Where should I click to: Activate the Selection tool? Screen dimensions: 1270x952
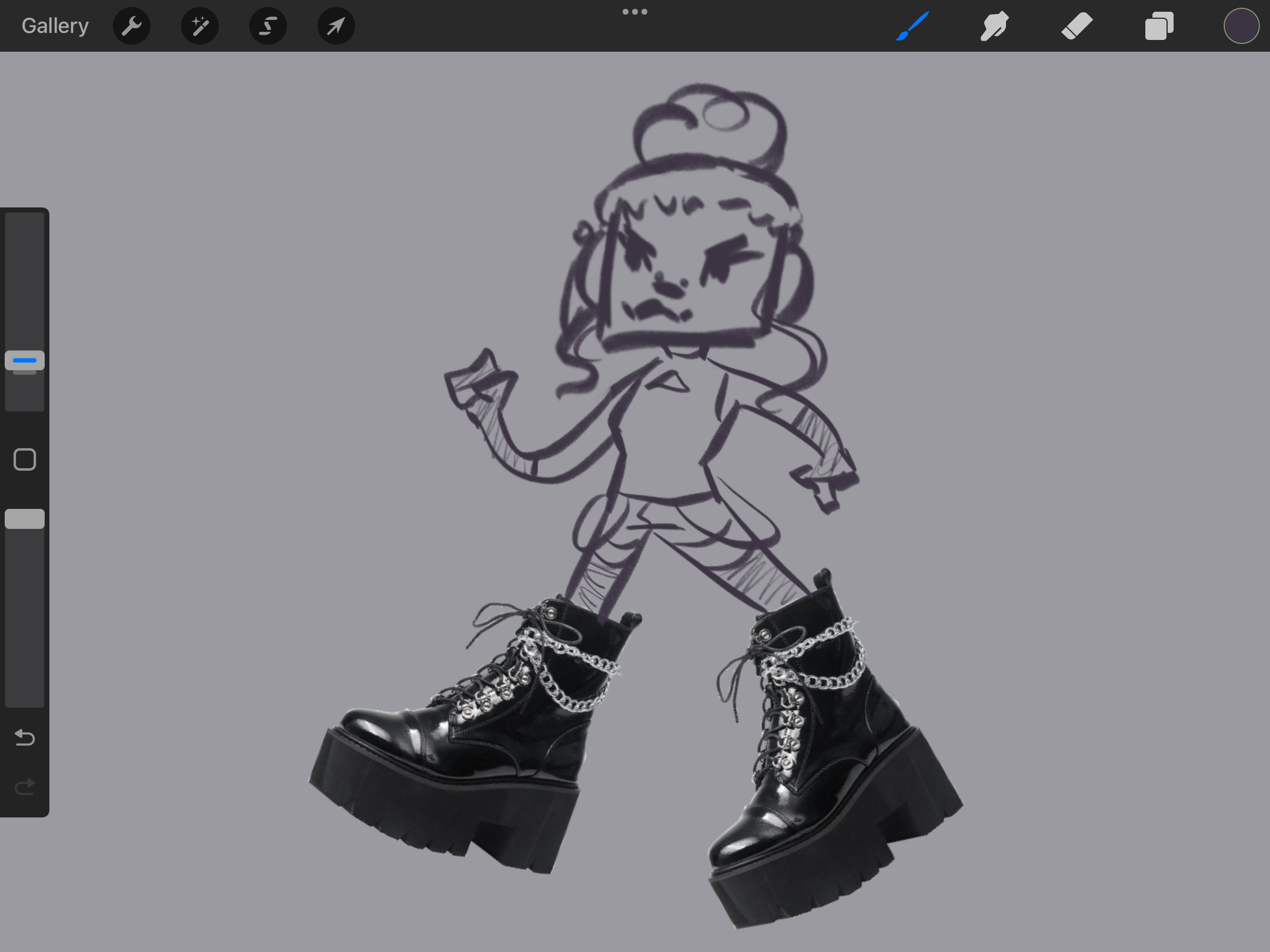[x=268, y=26]
